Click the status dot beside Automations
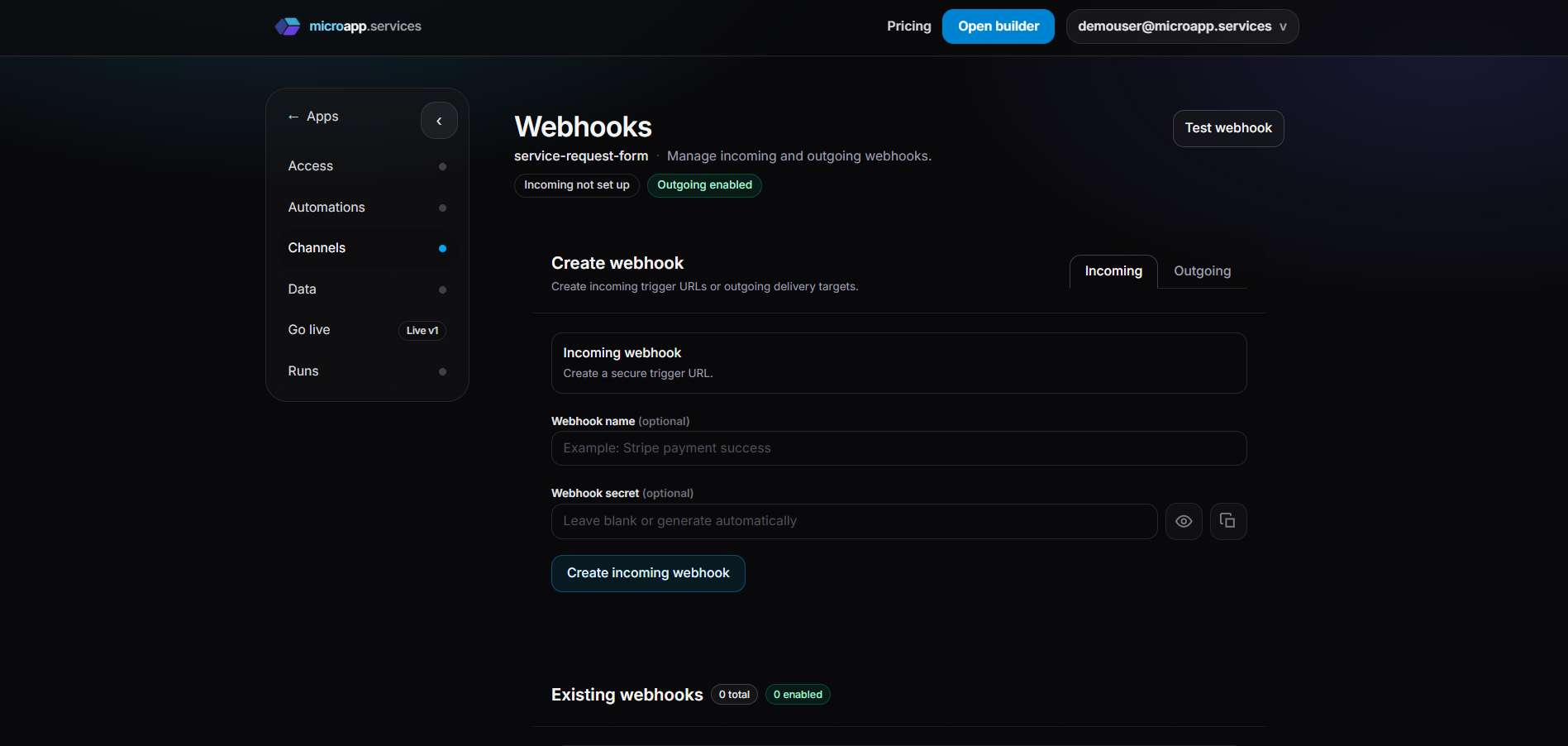The height and width of the screenshot is (746, 1568). (442, 208)
